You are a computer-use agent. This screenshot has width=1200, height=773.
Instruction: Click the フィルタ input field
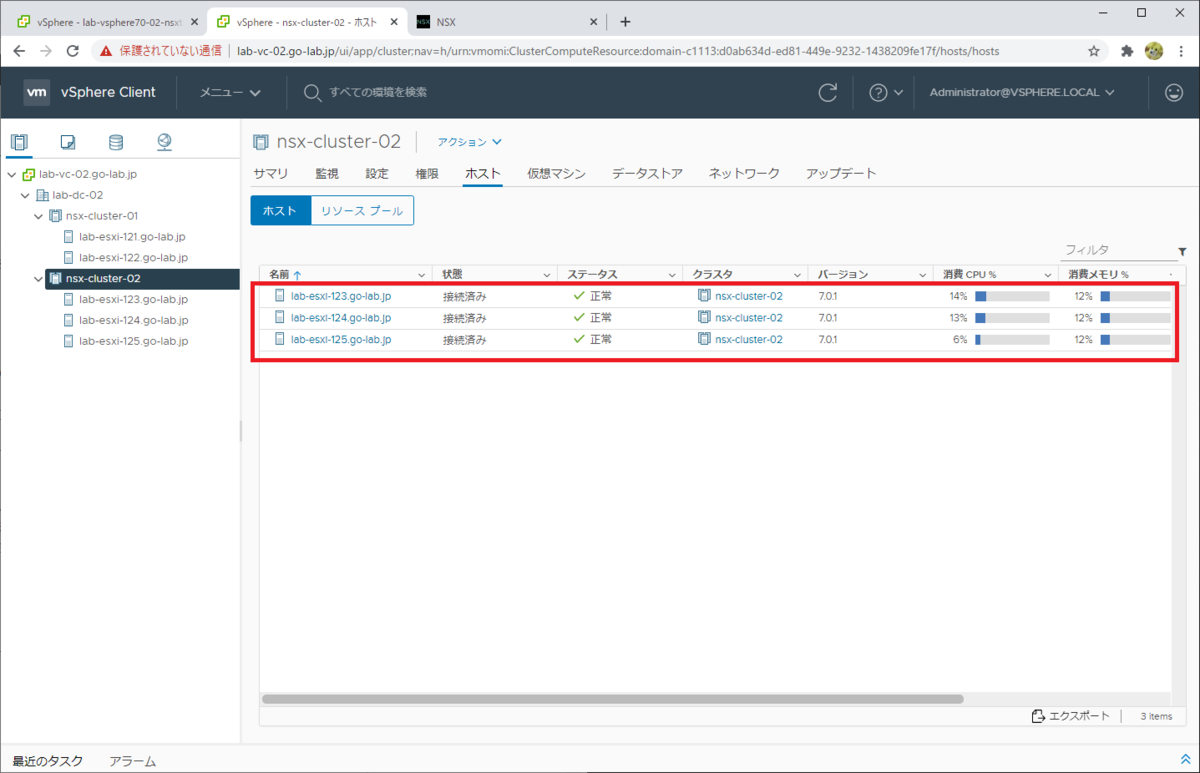pos(1118,250)
